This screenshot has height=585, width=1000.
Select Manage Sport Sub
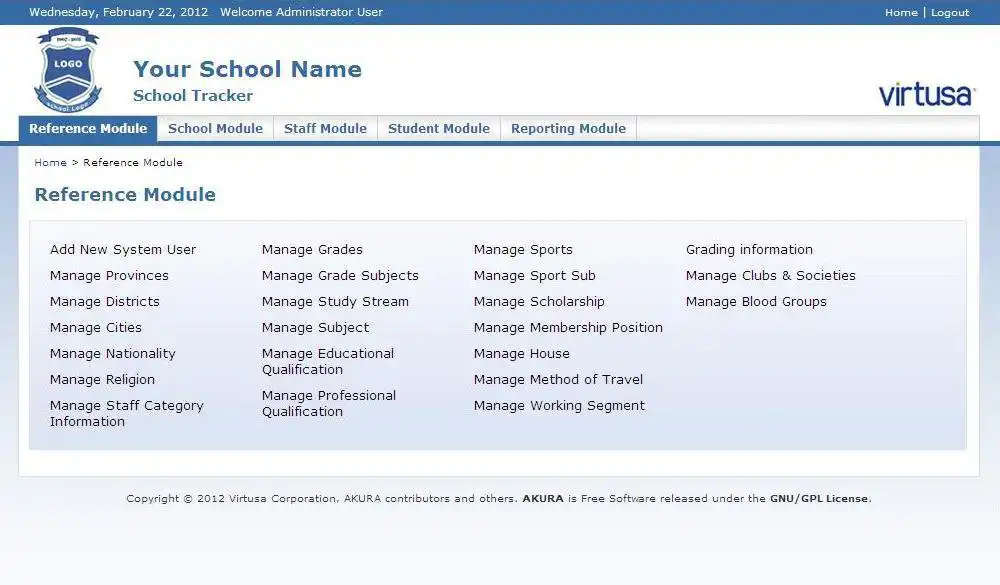point(534,276)
